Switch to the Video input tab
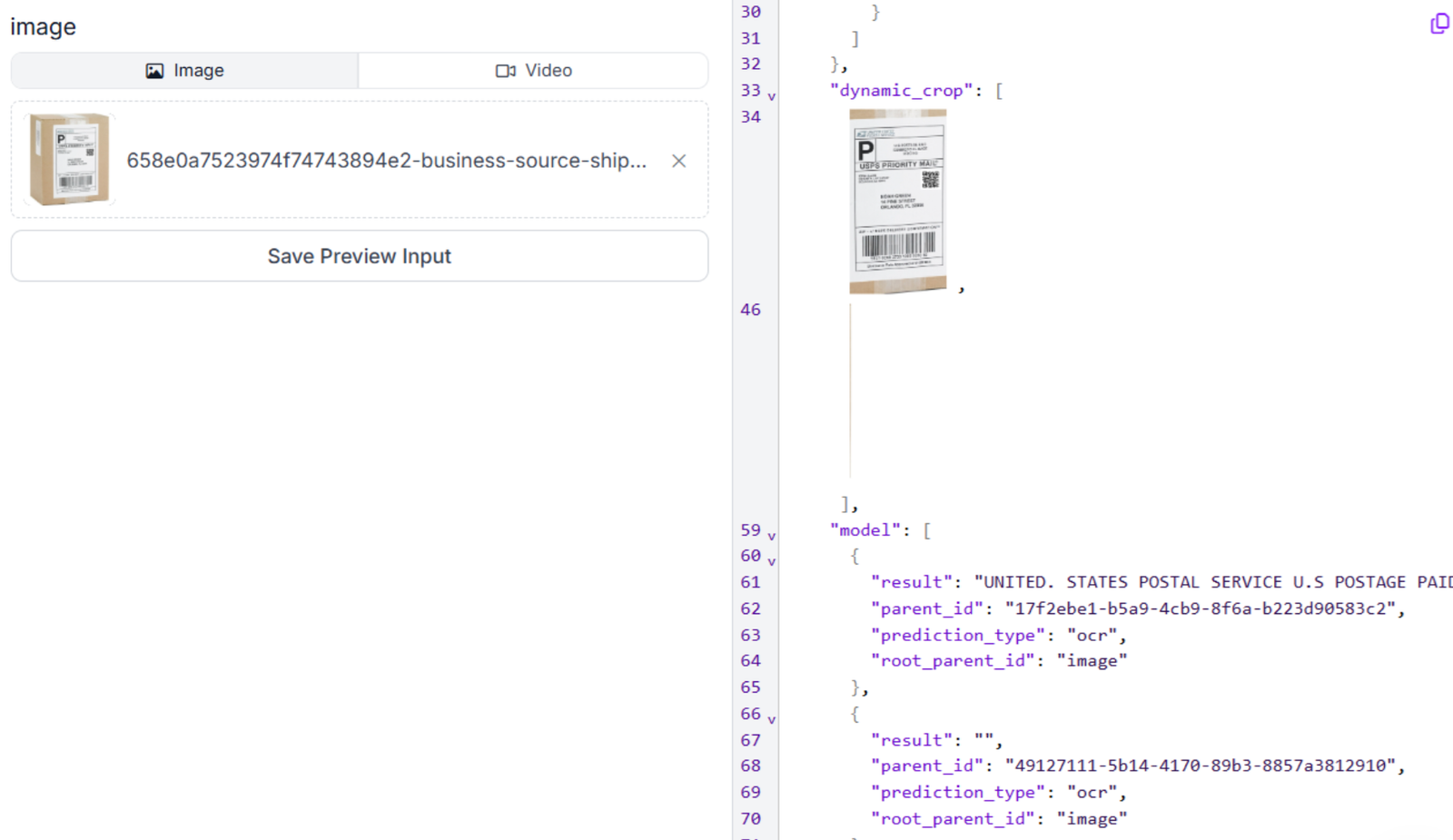The image size is (1453, 840). tap(533, 71)
